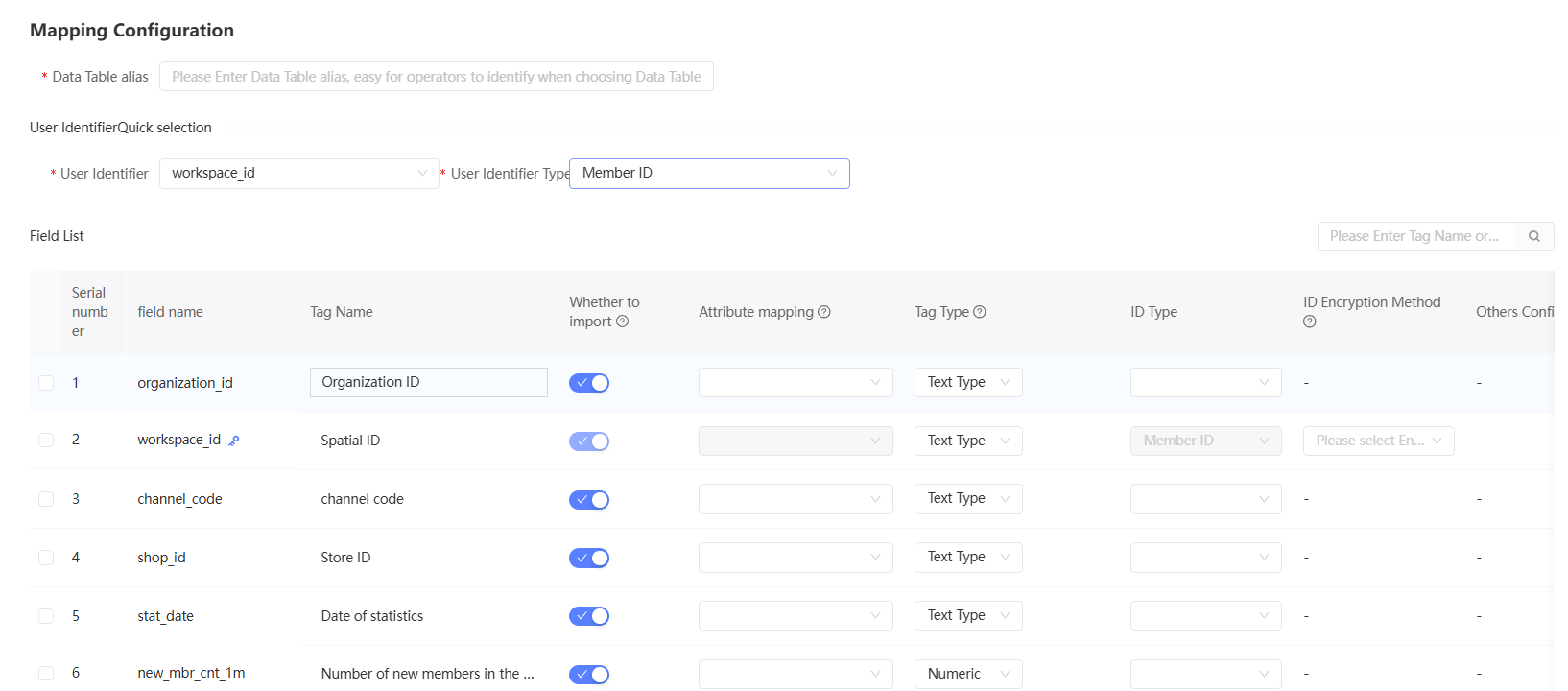Open User Identifier Type Member ID dropdown
1568x691 pixels.
click(x=708, y=174)
